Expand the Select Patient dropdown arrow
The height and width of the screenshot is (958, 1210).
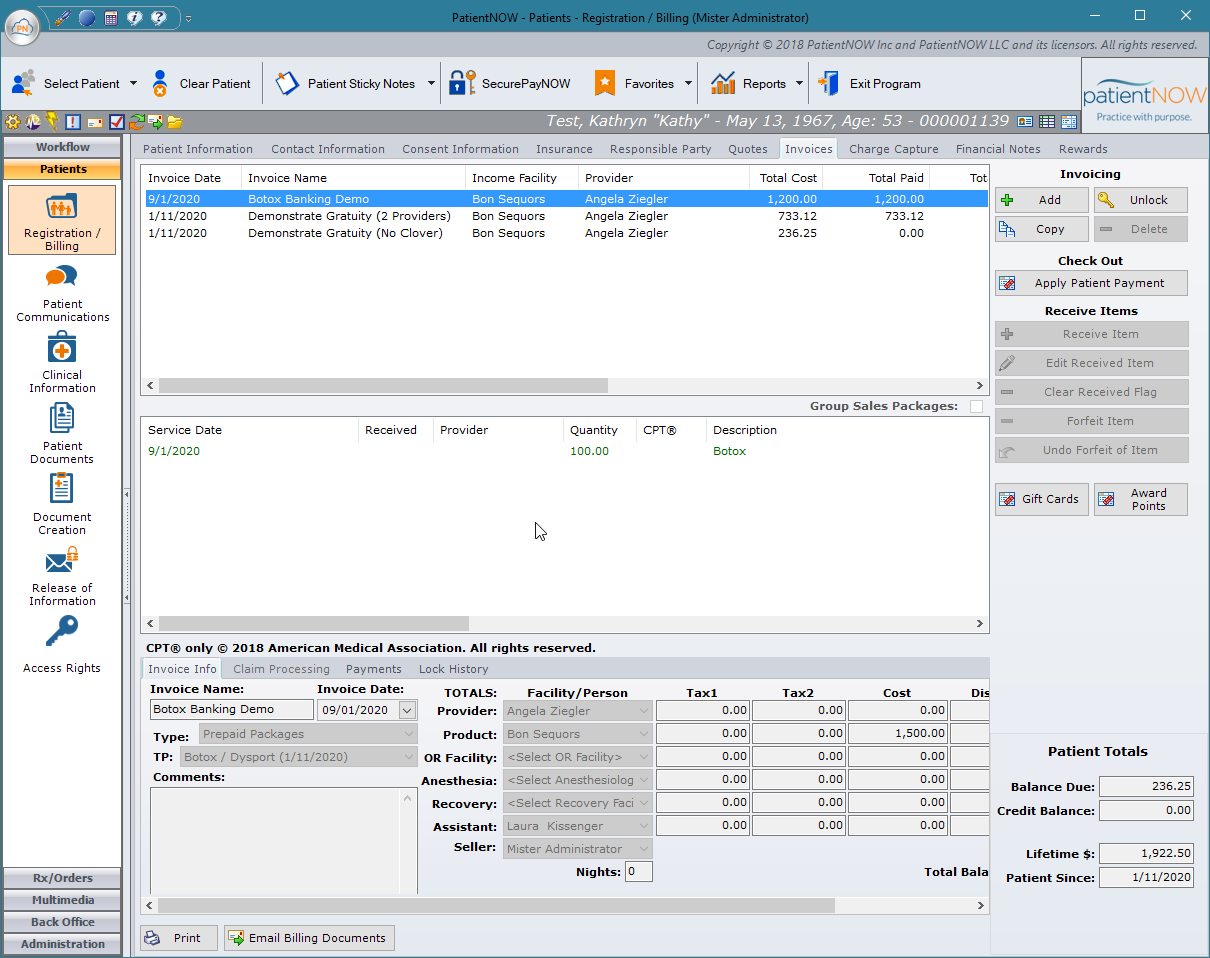(x=133, y=84)
